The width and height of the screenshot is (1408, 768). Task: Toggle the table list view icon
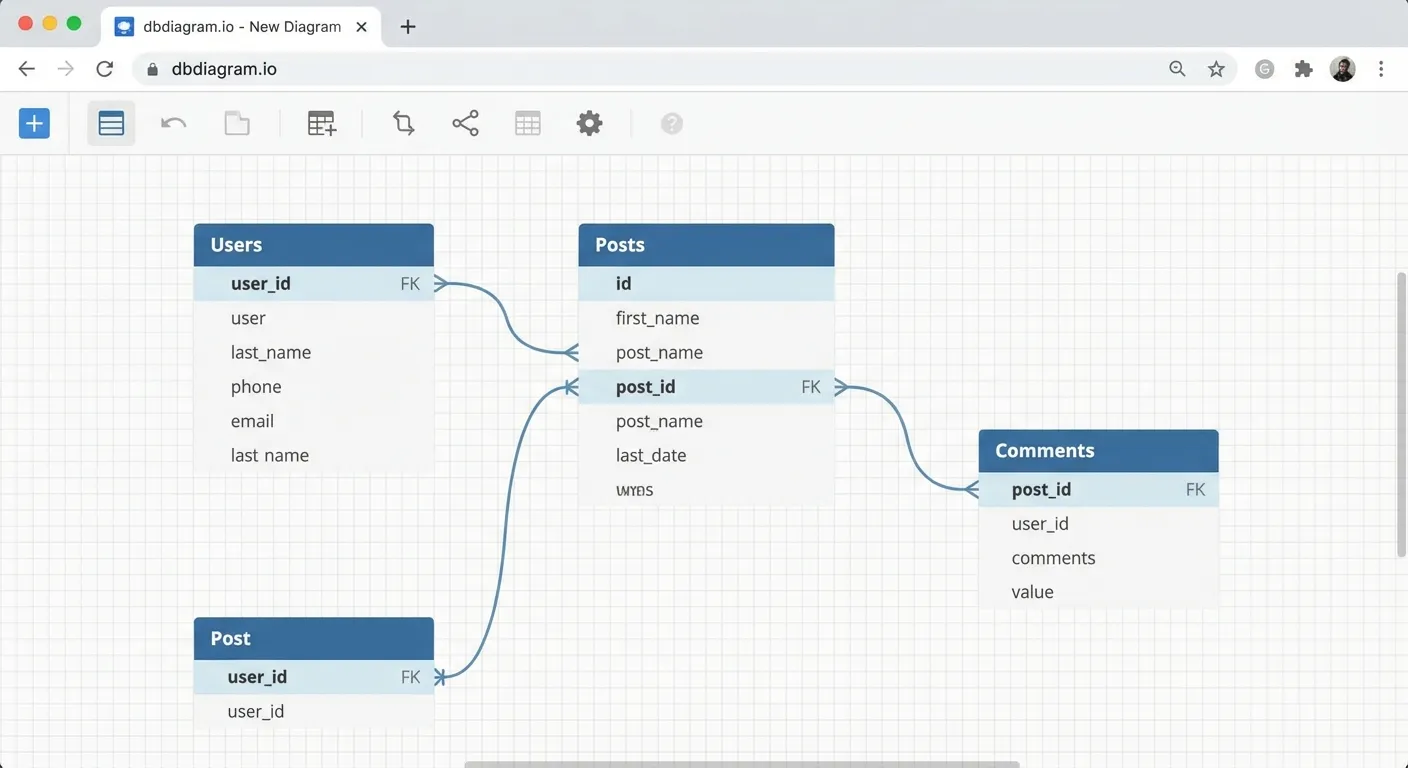(111, 124)
